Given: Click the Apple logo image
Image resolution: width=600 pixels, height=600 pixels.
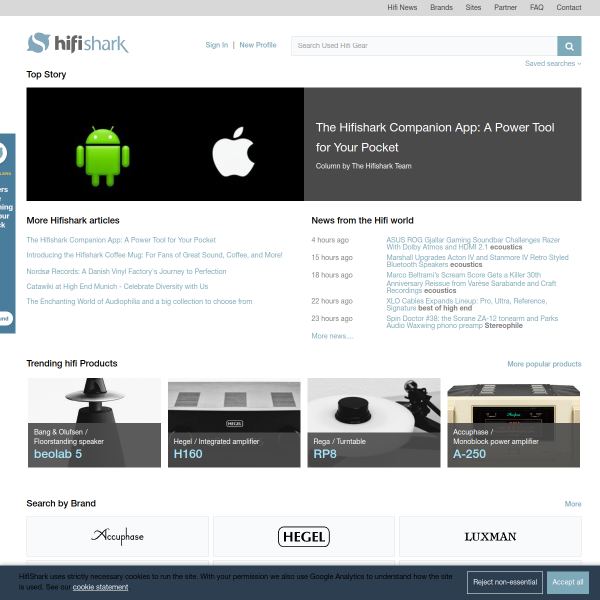Looking at the screenshot, I should (233, 152).
